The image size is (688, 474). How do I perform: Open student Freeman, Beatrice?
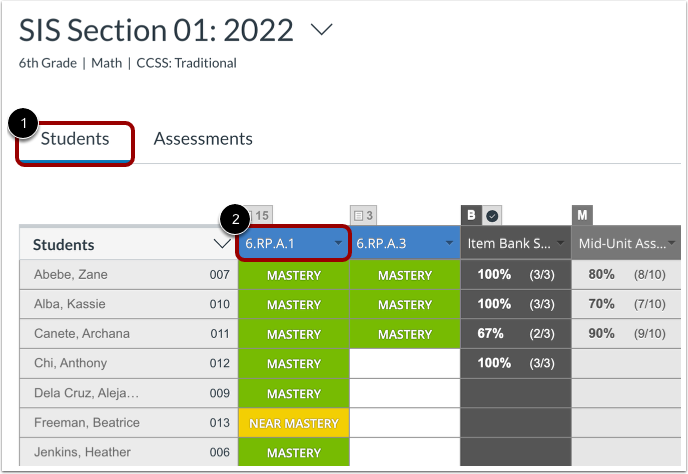(87, 423)
